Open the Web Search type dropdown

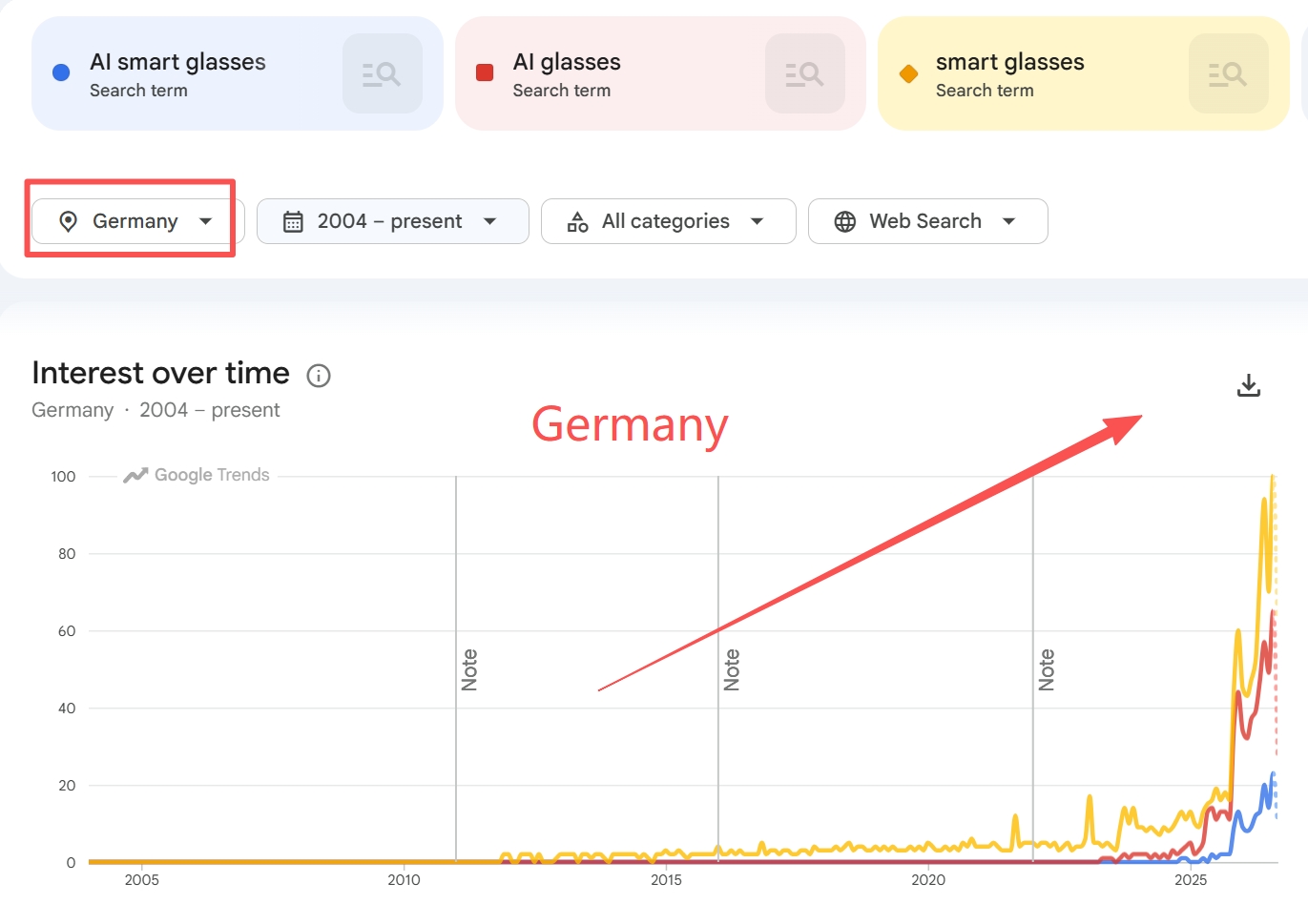coord(928,221)
